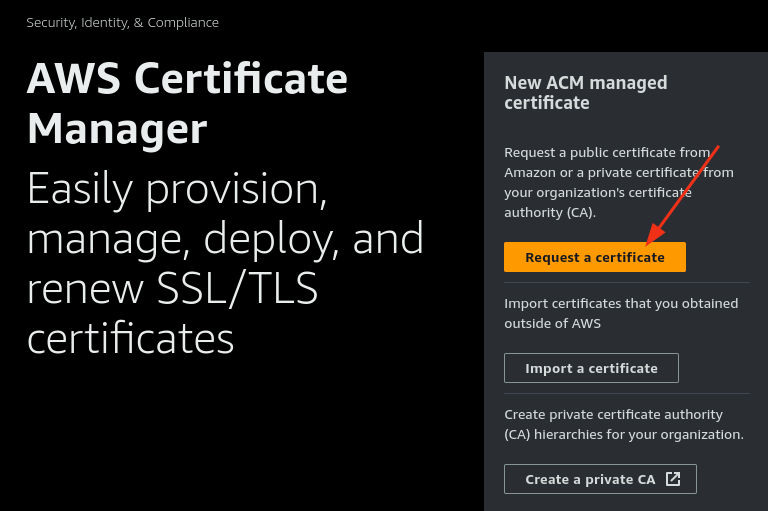This screenshot has width=768, height=511.
Task: Click "authority (CA)." in the request description
Action: (550, 212)
